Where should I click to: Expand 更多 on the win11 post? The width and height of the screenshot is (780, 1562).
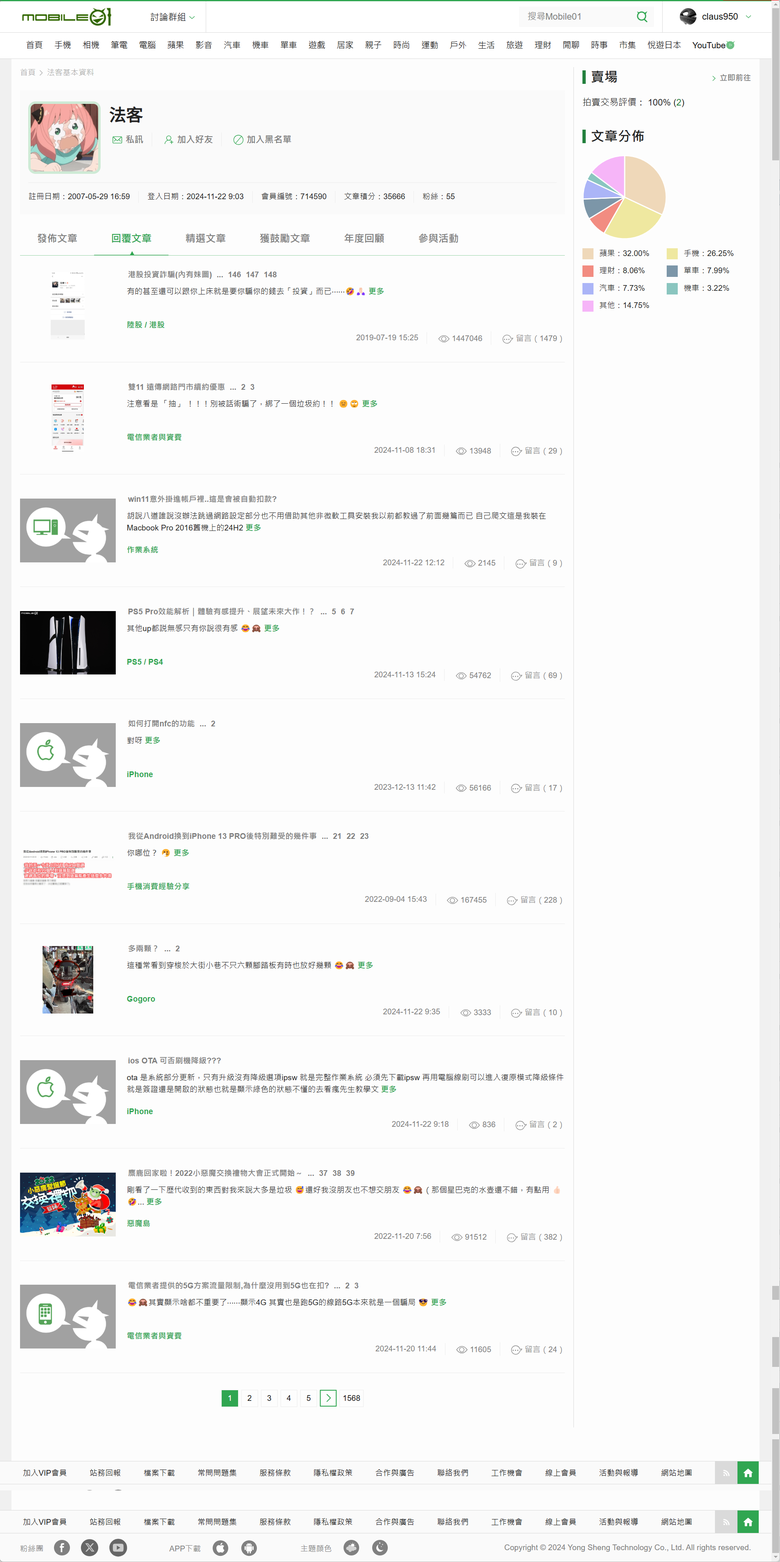pos(253,528)
